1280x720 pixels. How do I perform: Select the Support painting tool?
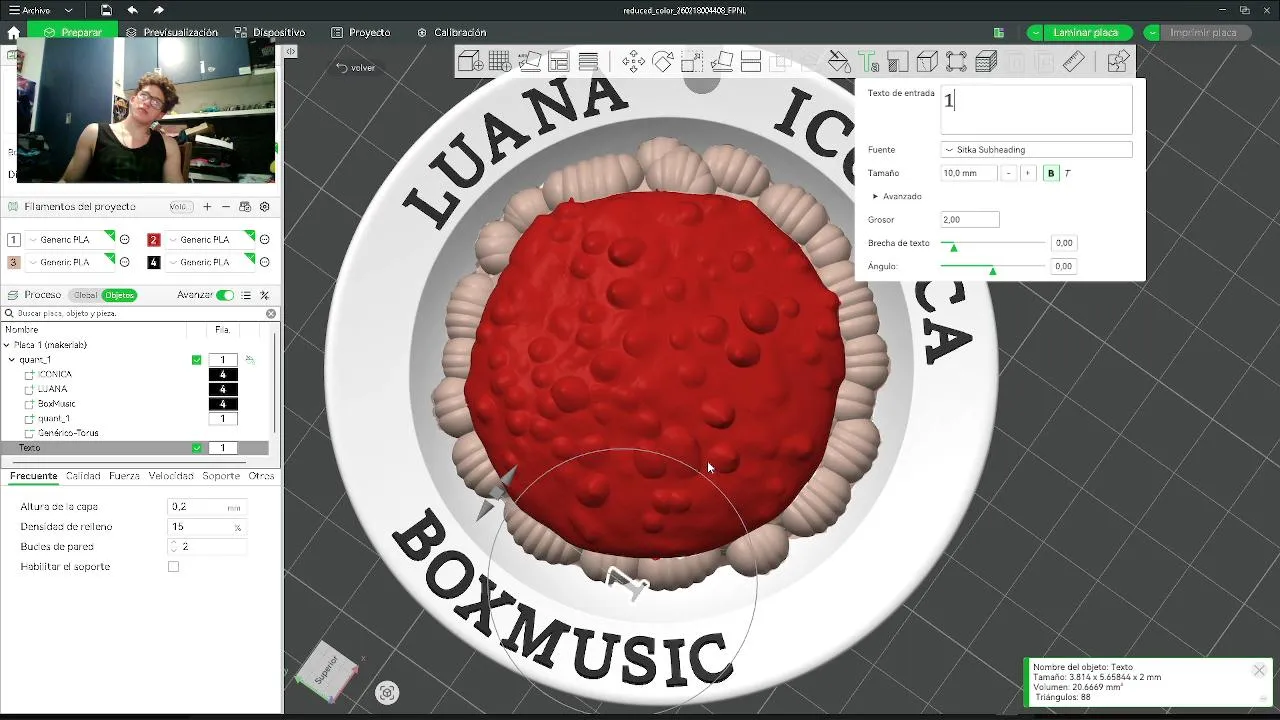pos(897,62)
